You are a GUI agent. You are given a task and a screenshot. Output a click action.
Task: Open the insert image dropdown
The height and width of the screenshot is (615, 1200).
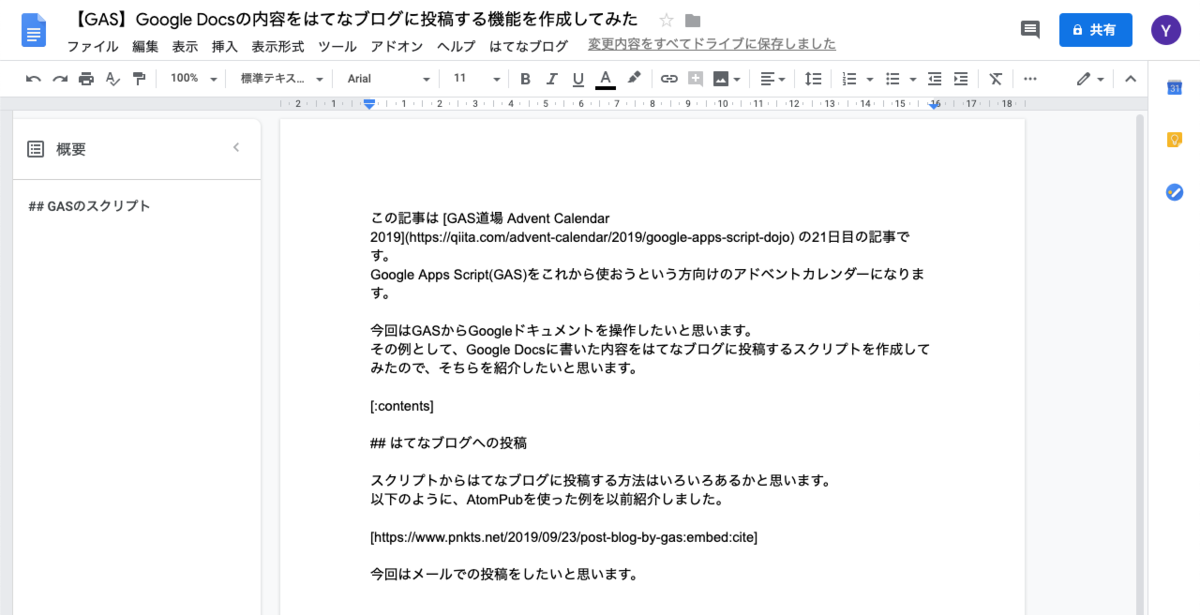point(727,79)
